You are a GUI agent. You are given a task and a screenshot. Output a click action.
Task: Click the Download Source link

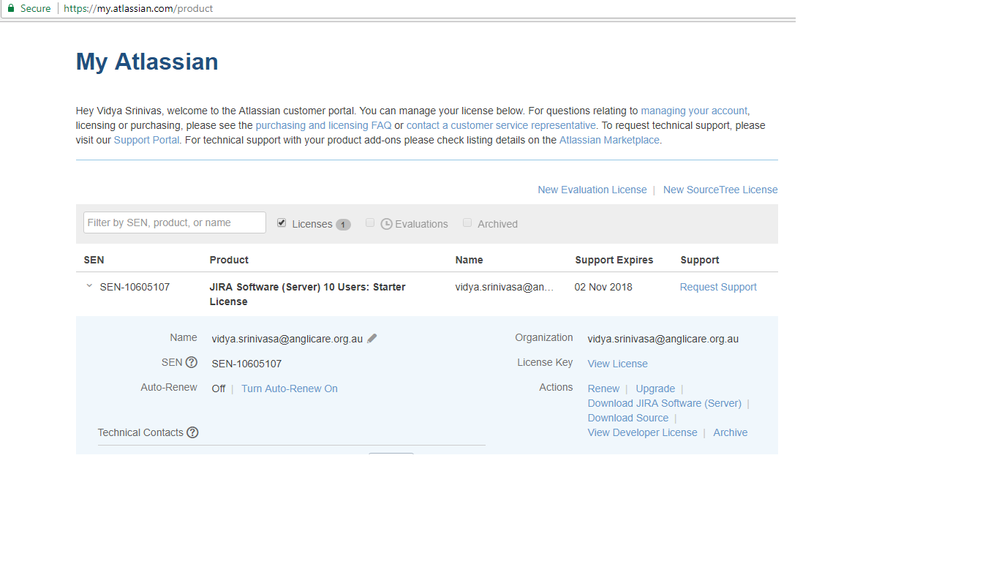click(628, 417)
